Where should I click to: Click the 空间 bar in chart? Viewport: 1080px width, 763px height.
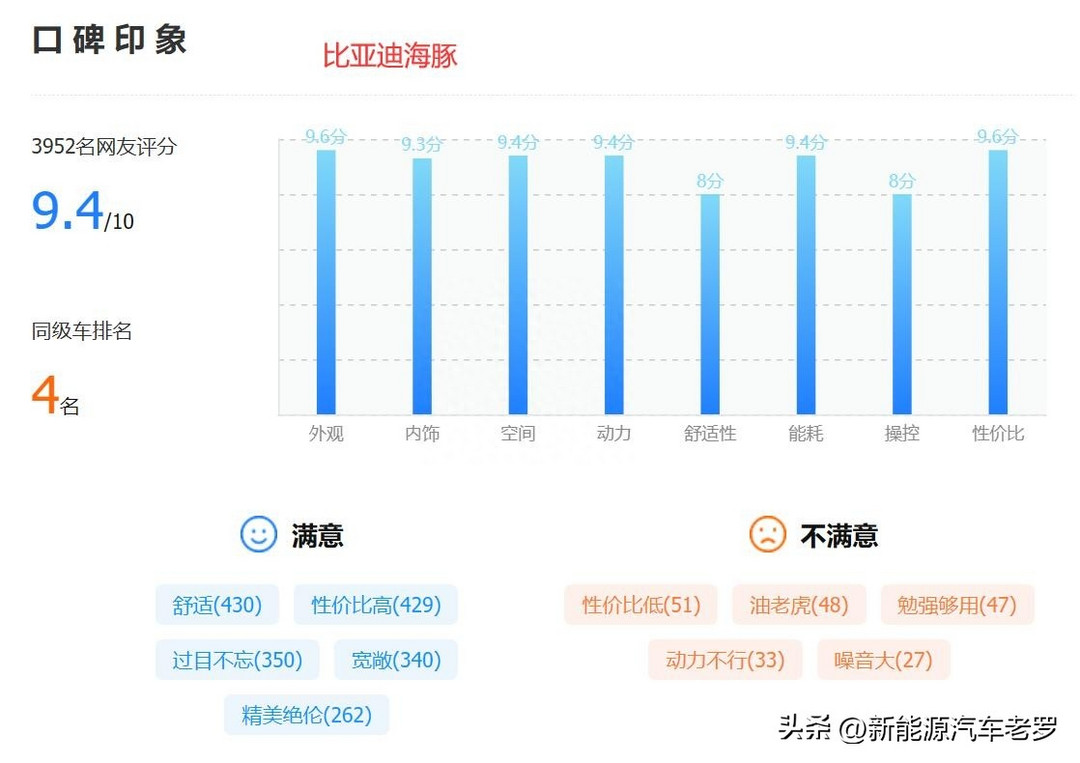tap(518, 285)
